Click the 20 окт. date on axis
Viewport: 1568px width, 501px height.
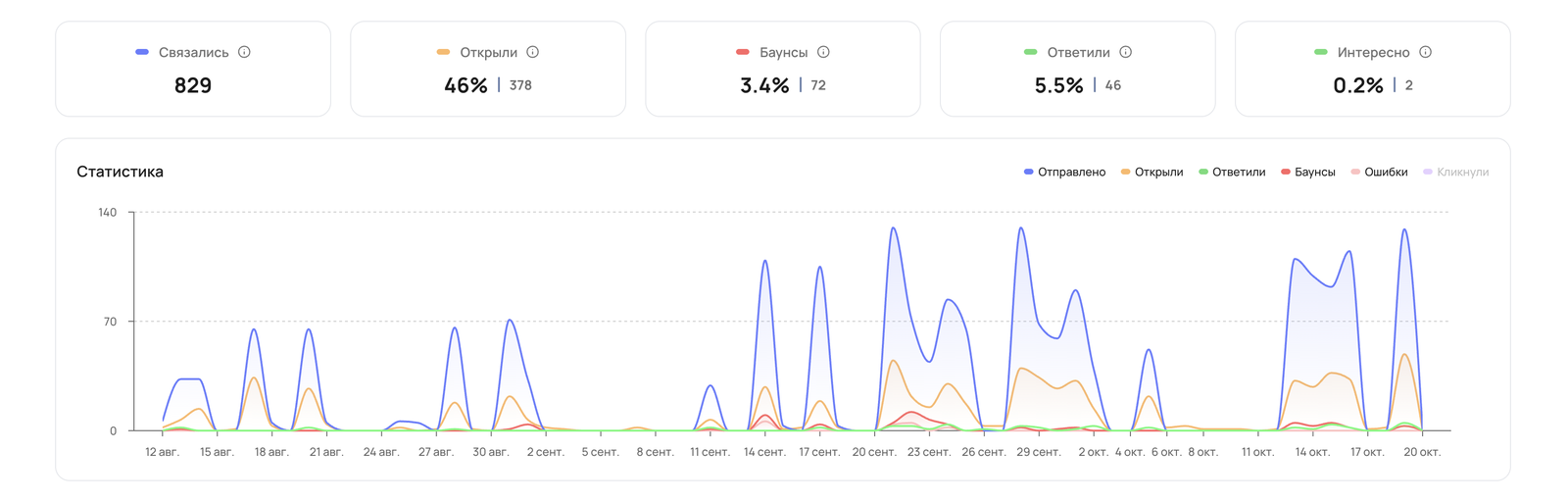(x=1422, y=452)
